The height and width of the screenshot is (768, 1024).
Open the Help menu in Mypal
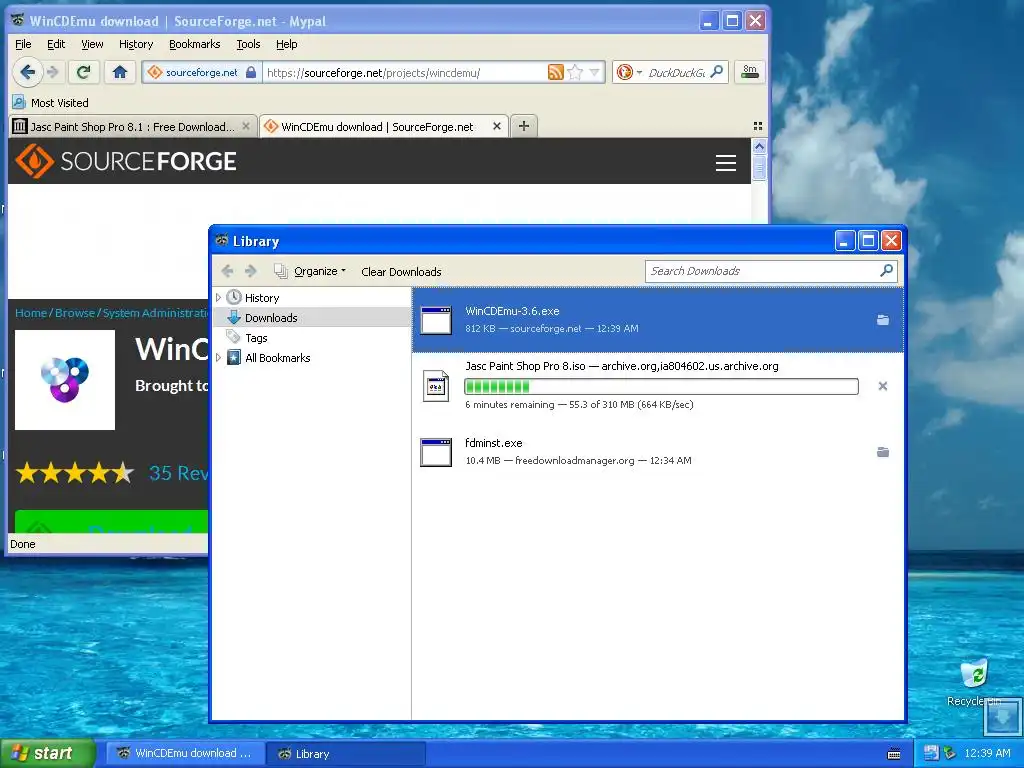pyautogui.click(x=287, y=44)
